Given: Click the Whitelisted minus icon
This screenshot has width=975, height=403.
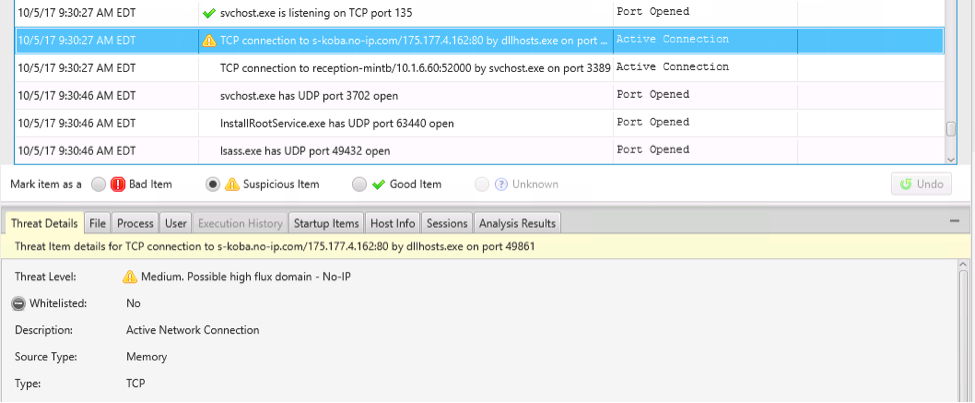Looking at the screenshot, I should click(18, 303).
